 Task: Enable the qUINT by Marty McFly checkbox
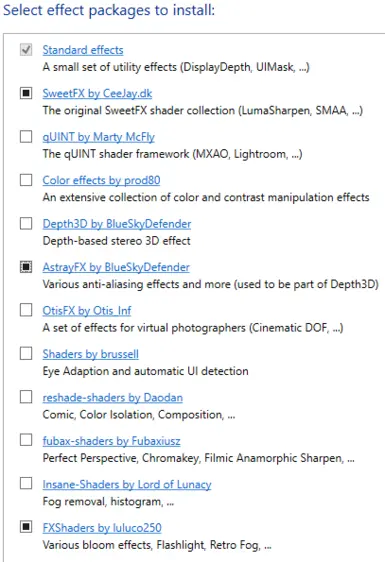tap(26, 137)
